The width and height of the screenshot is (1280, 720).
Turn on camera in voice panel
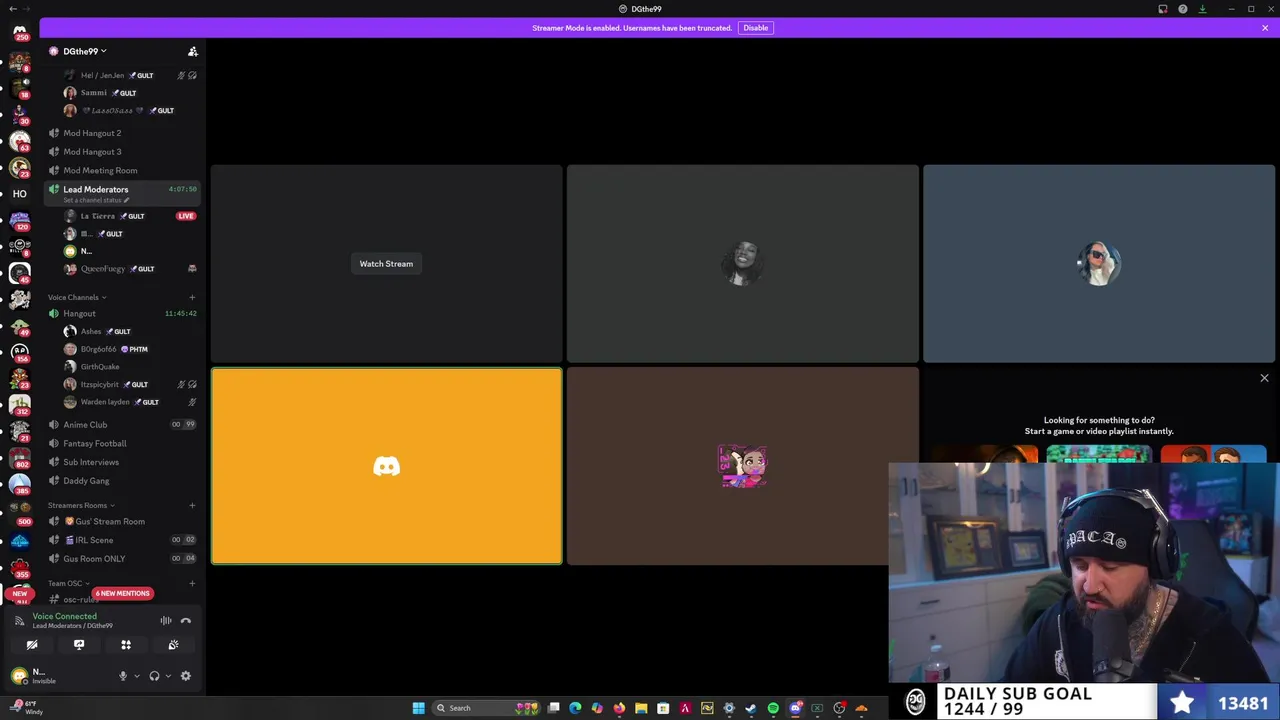(x=32, y=645)
